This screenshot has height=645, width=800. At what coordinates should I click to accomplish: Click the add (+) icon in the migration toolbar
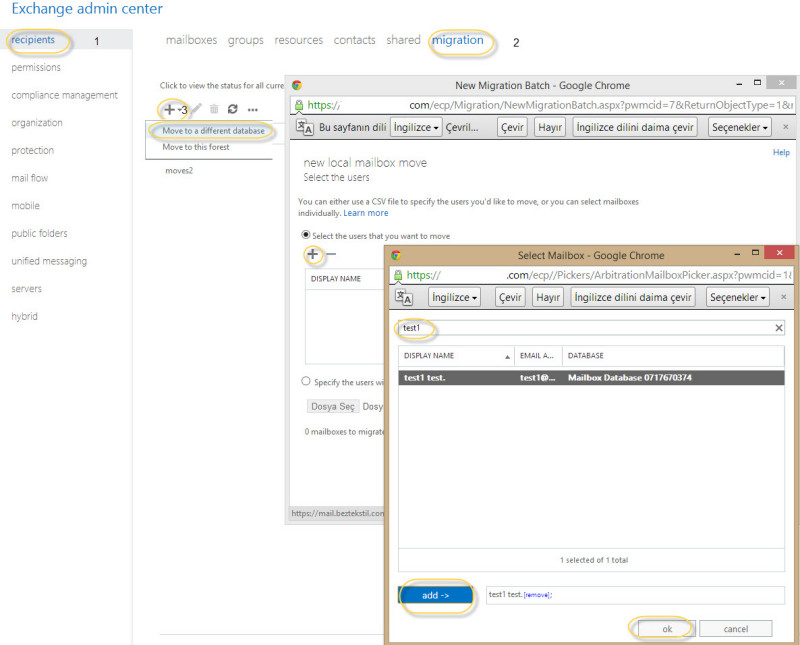point(169,109)
